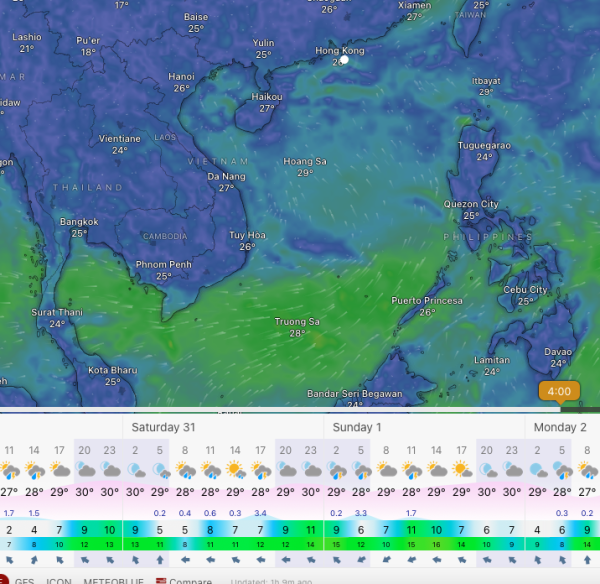This screenshot has height=584, width=600.
Task: Open the Compare models view
Action: point(190,581)
